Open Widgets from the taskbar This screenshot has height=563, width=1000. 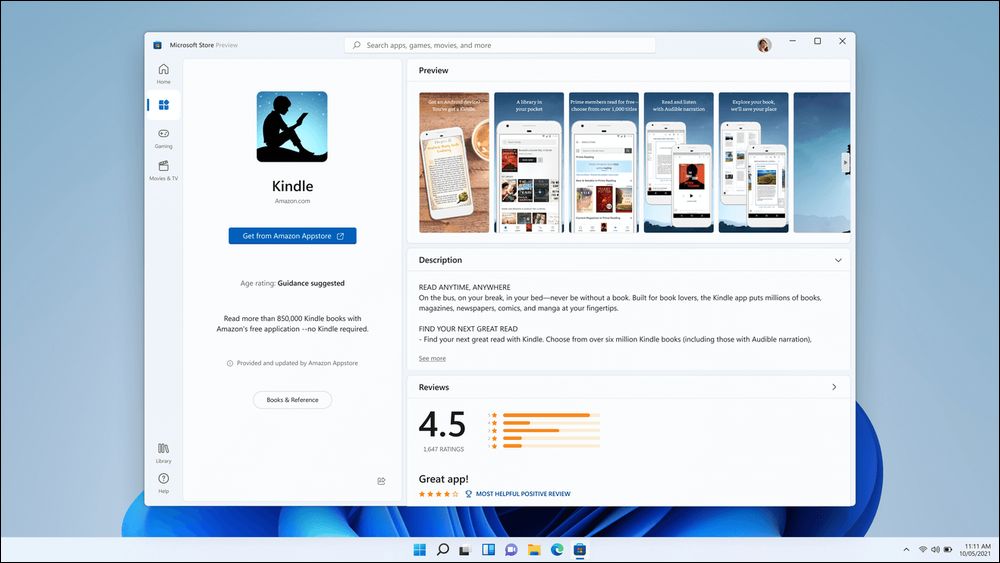click(489, 550)
